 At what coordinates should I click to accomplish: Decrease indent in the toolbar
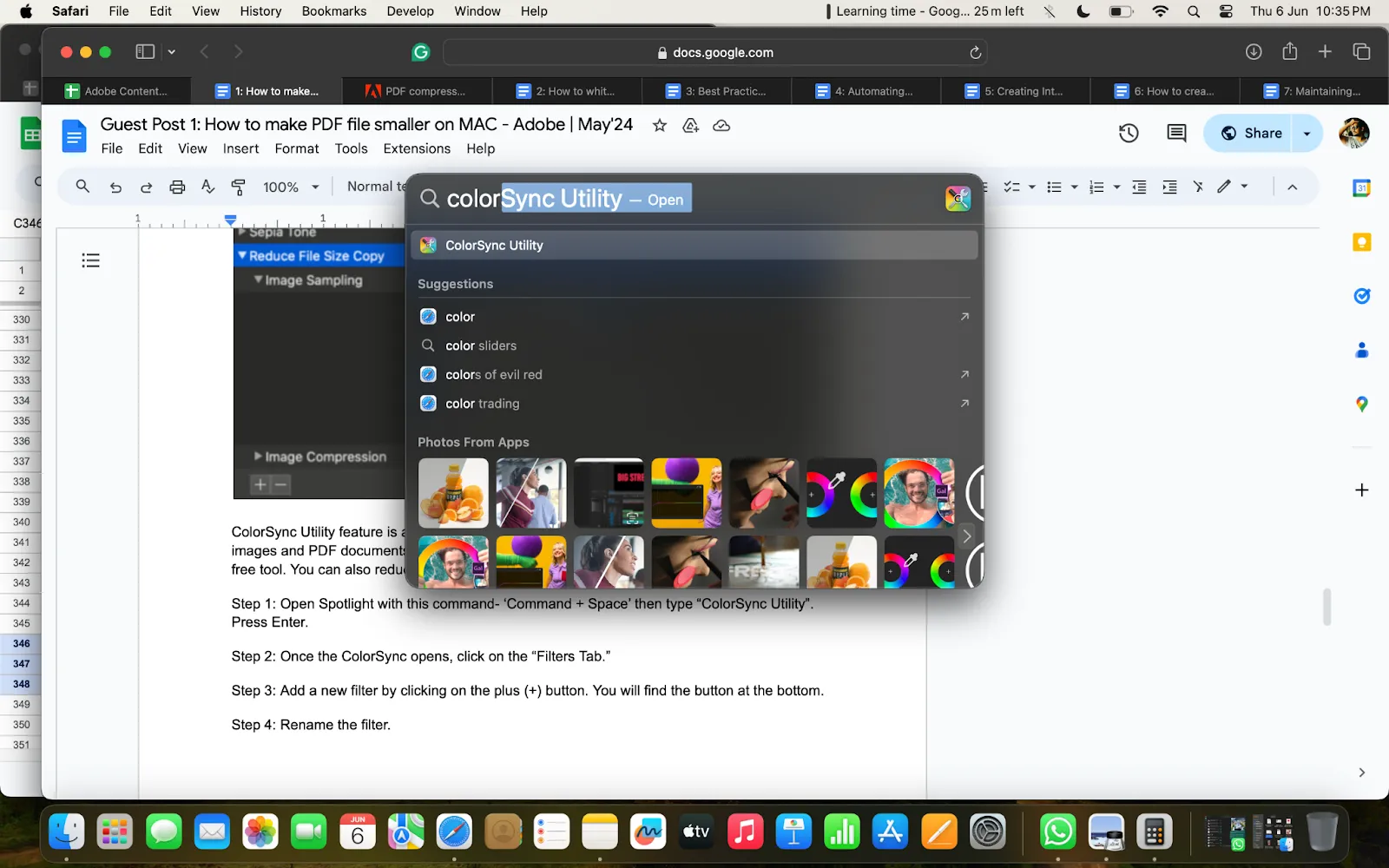pyautogui.click(x=1139, y=187)
